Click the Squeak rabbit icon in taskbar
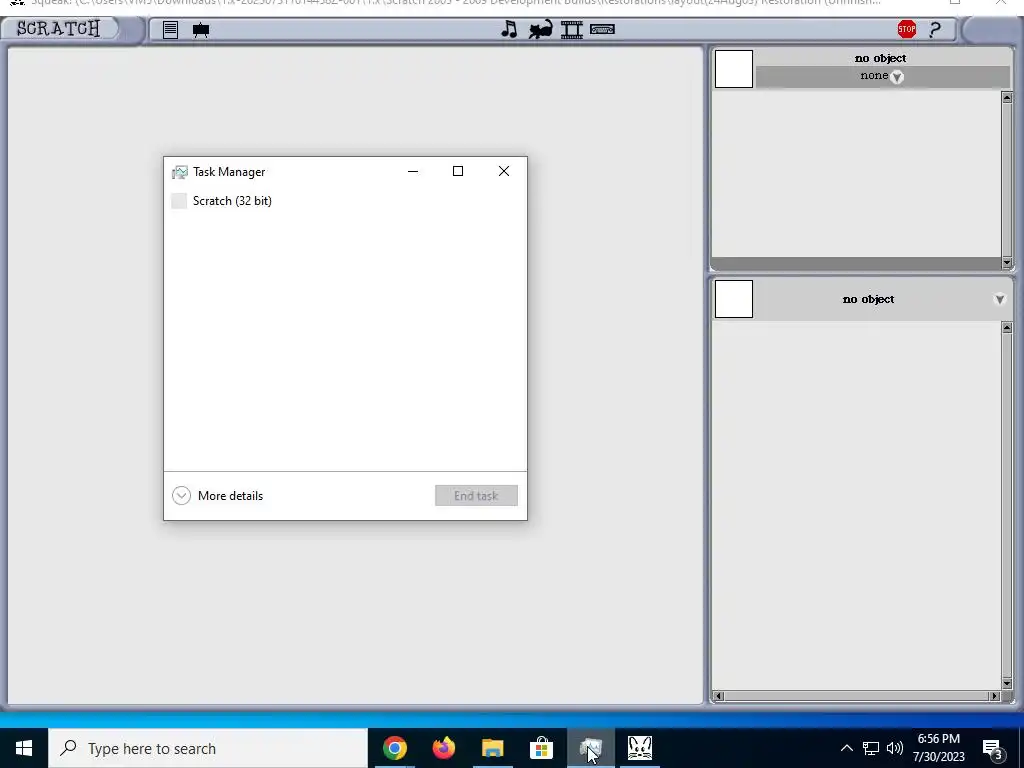1024x768 pixels. coord(639,748)
